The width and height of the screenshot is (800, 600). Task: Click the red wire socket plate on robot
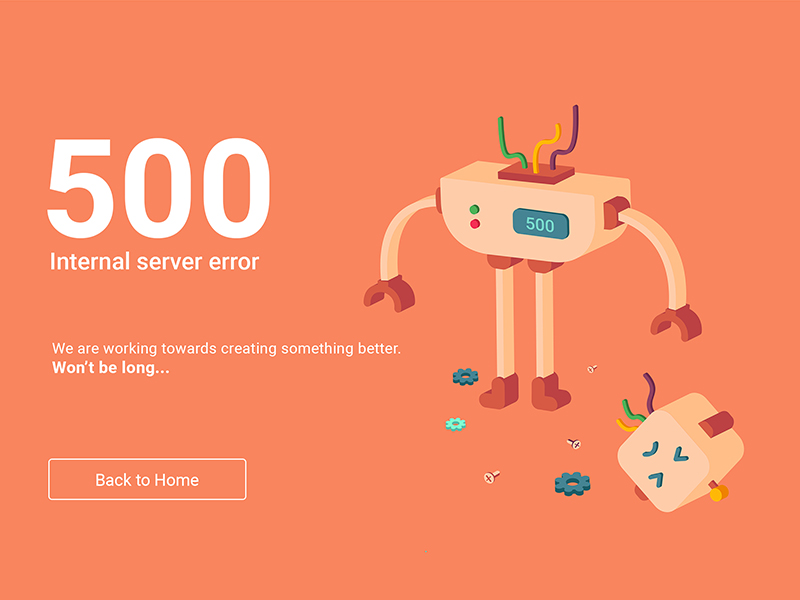pyautogui.click(x=536, y=174)
